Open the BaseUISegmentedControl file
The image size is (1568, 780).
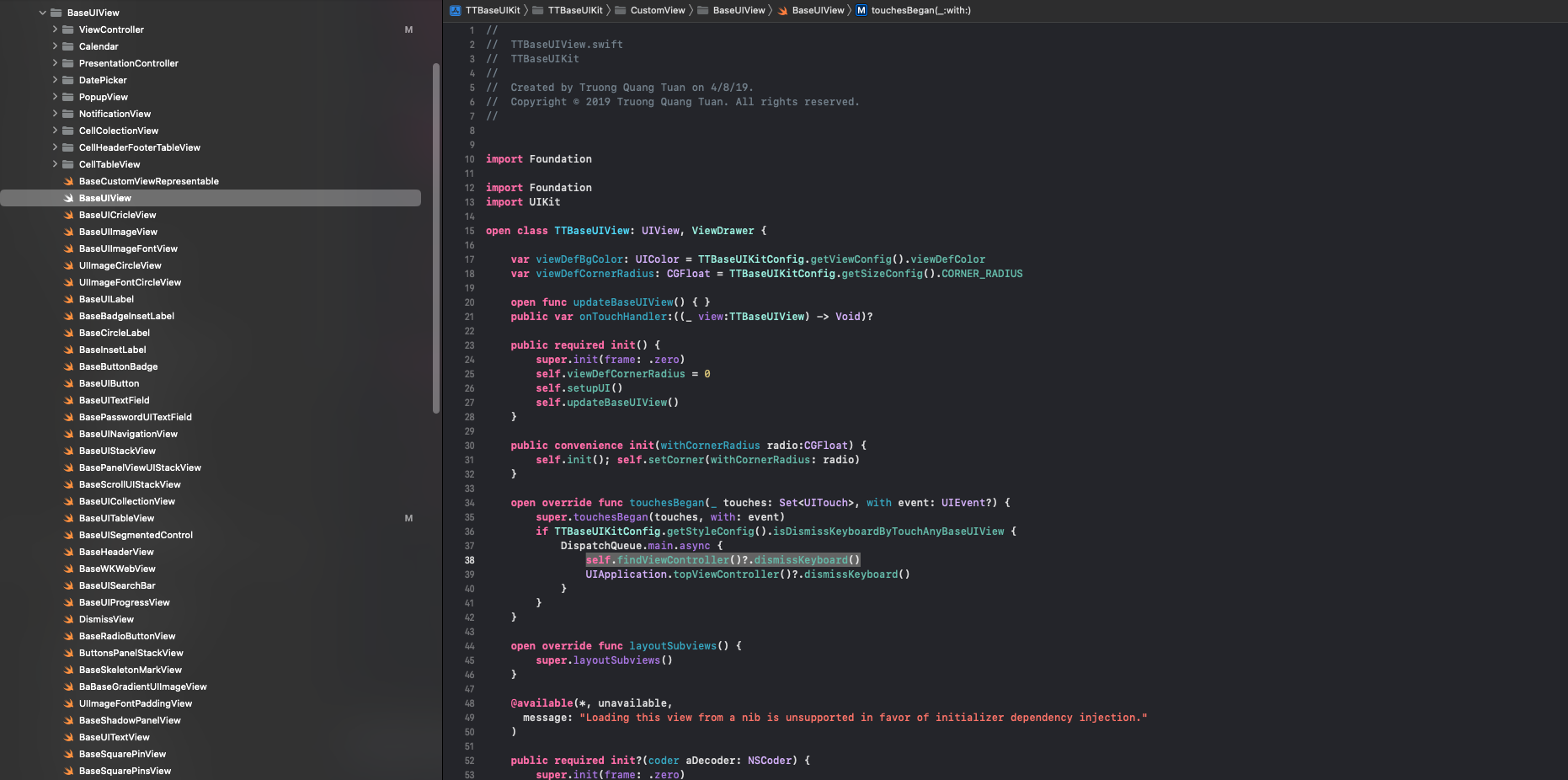coord(136,535)
